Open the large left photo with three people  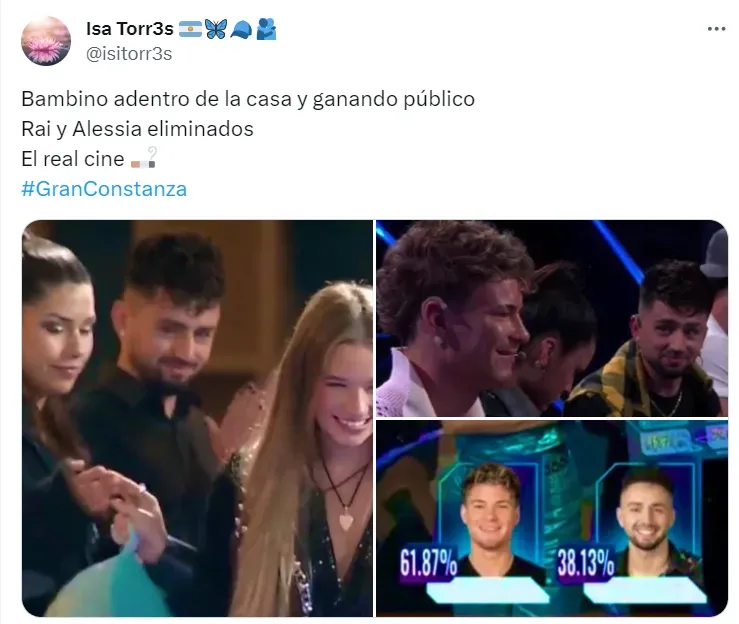[197, 418]
